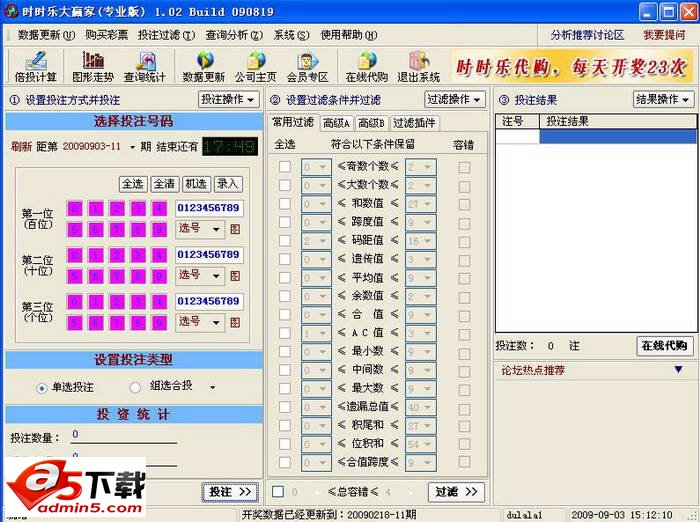Click the 图 icon for 第一位 row

235,229
